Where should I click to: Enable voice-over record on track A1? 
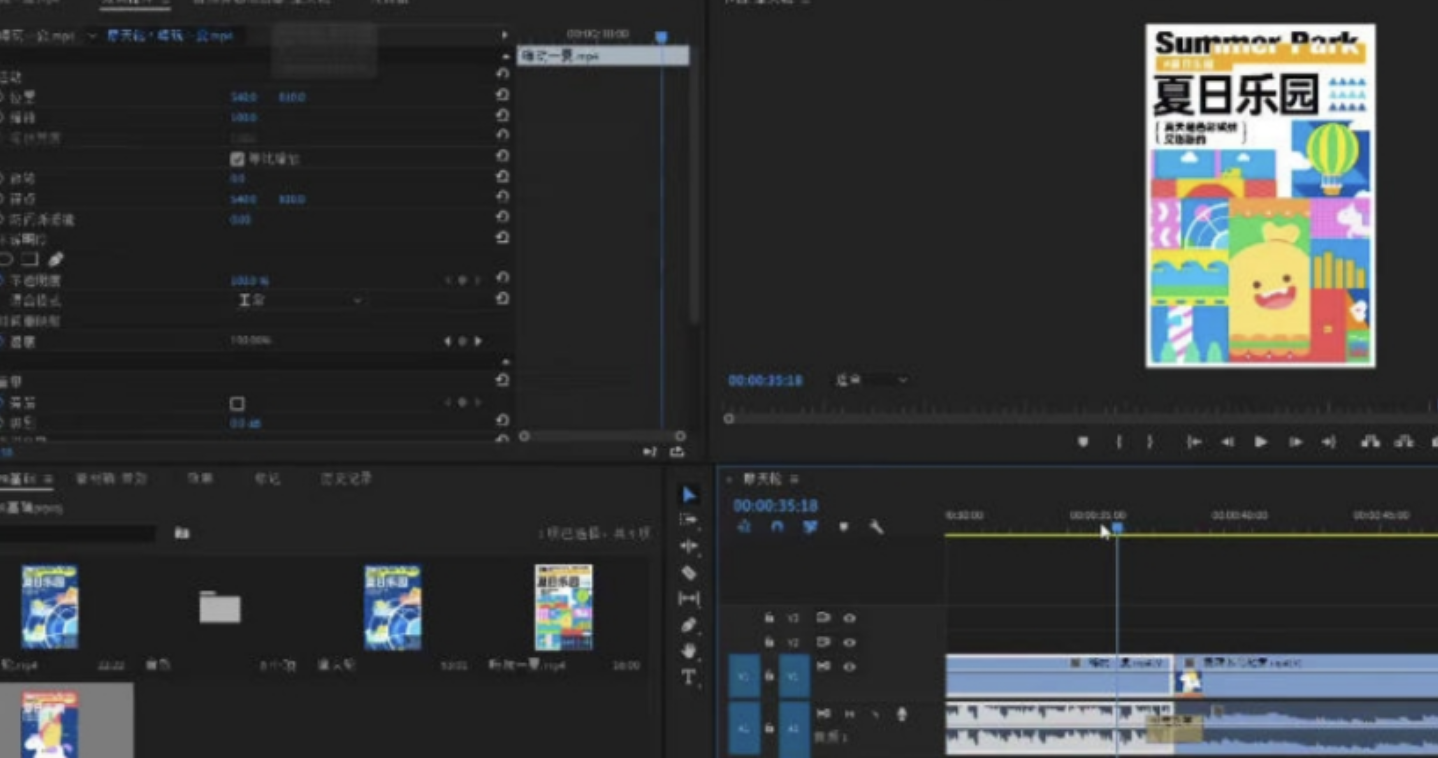(x=901, y=714)
